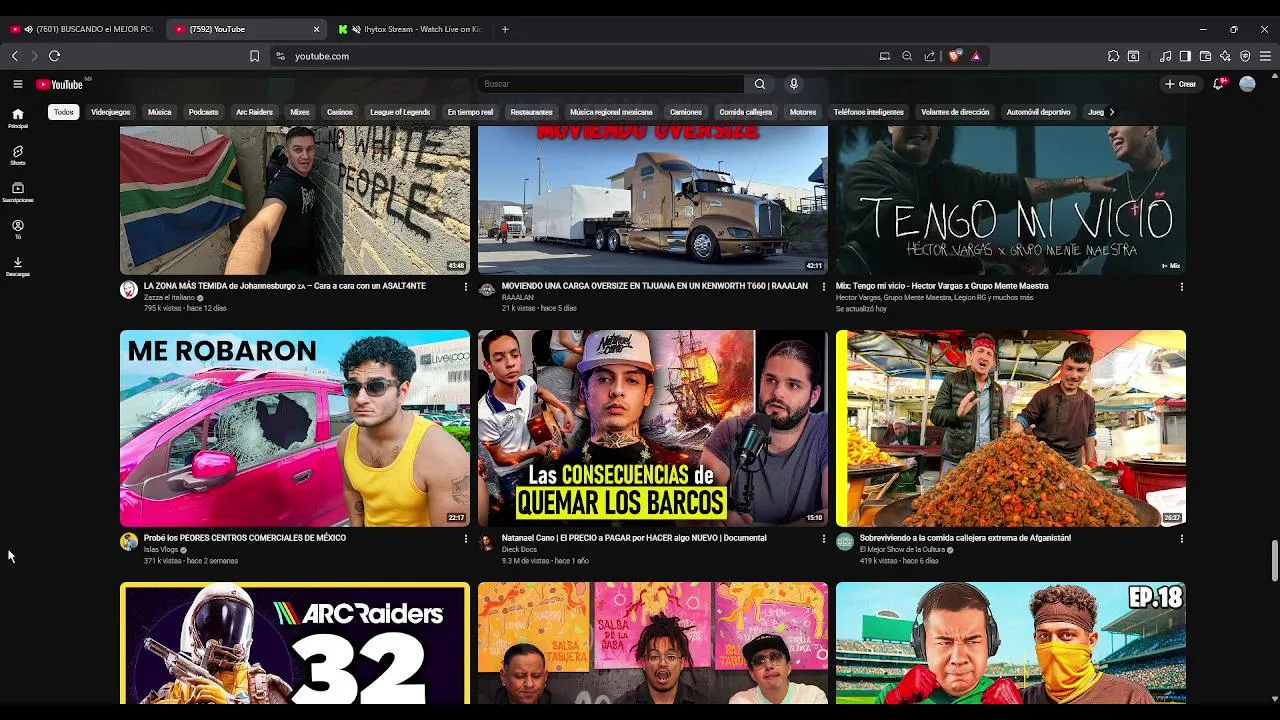The height and width of the screenshot is (720, 1280).
Task: Select the Videojuegos filter chip
Action: pyautogui.click(x=111, y=112)
